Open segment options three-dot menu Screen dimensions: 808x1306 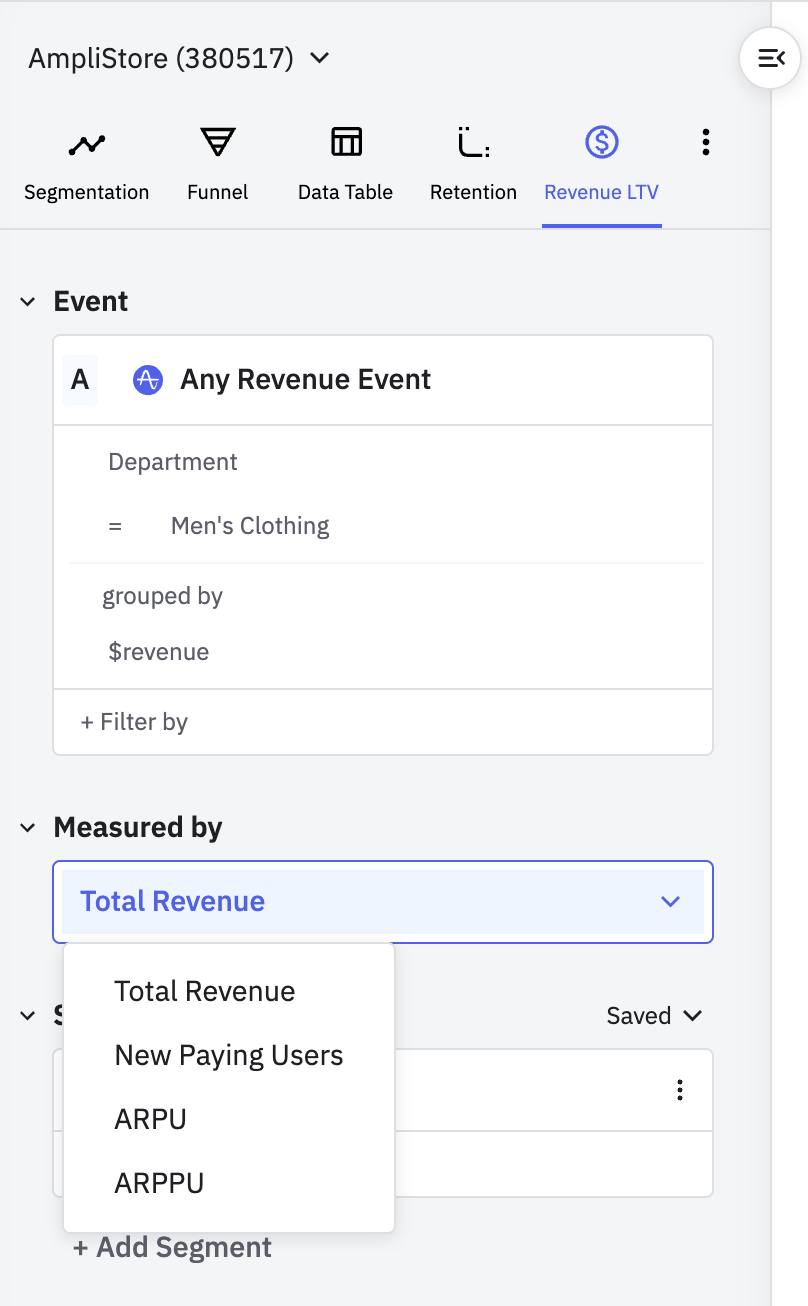click(680, 1090)
